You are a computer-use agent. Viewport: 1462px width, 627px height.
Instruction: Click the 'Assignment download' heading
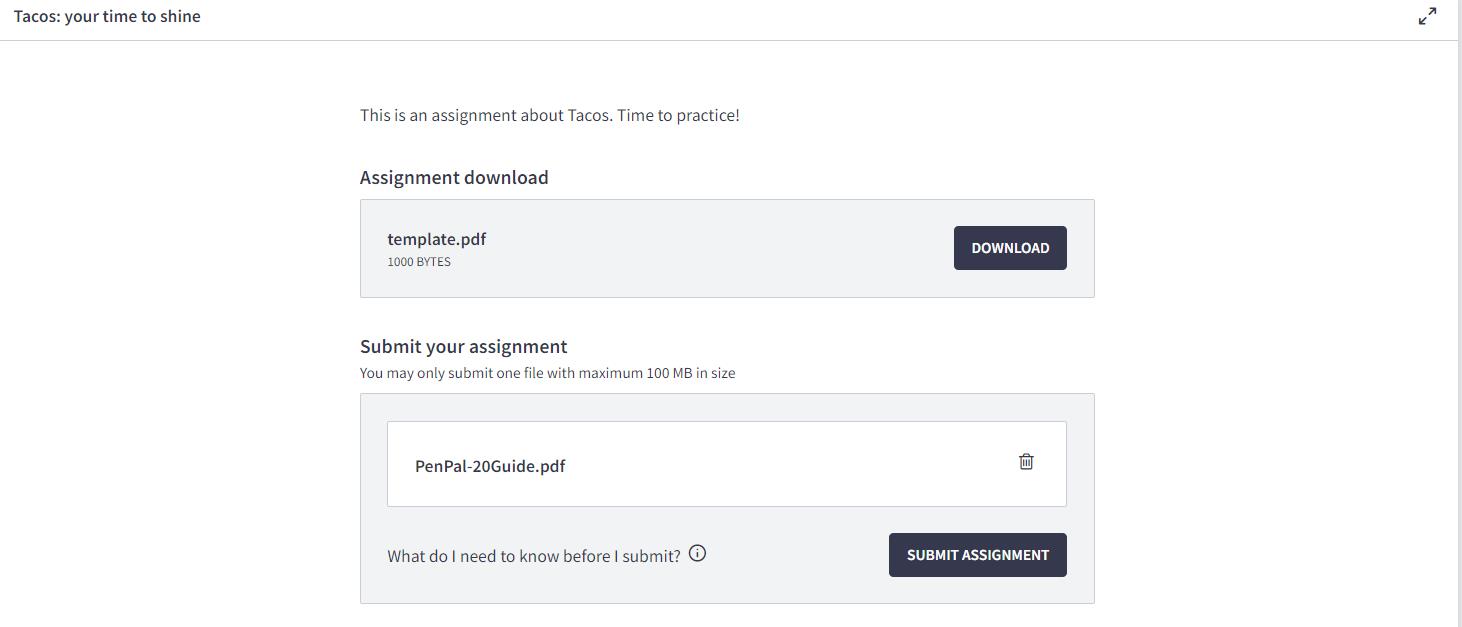454,177
